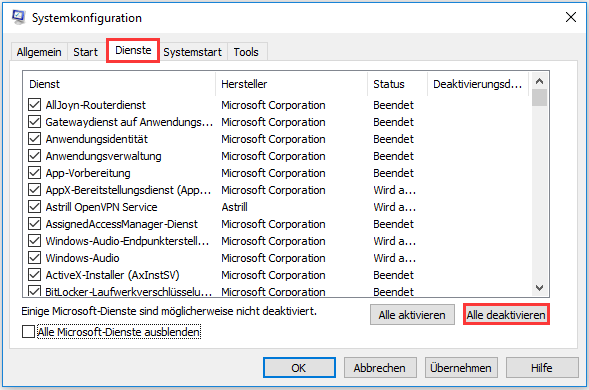Click scrollbar down arrow in services list
Image resolution: width=589 pixels, height=390 pixels.
point(539,288)
